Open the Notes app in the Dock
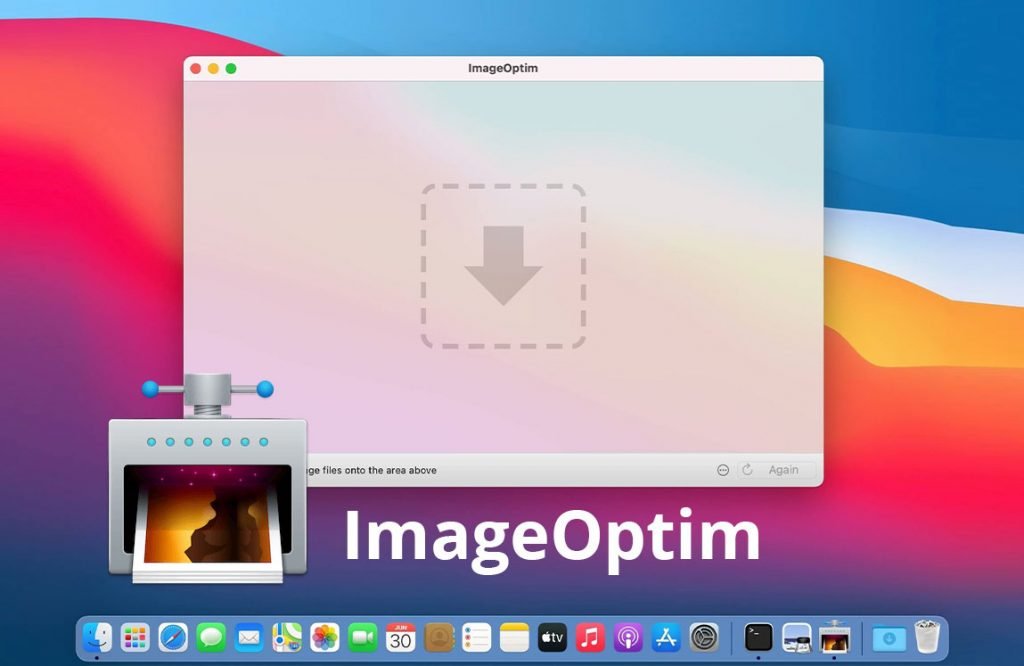The width and height of the screenshot is (1024, 666). pos(515,637)
